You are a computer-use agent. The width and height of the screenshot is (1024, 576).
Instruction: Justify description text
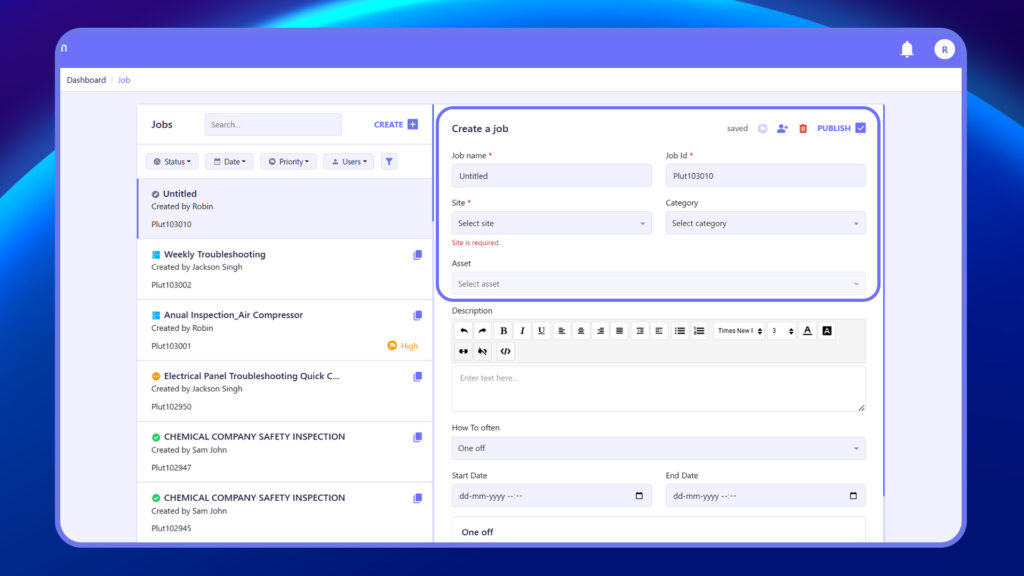tap(619, 331)
